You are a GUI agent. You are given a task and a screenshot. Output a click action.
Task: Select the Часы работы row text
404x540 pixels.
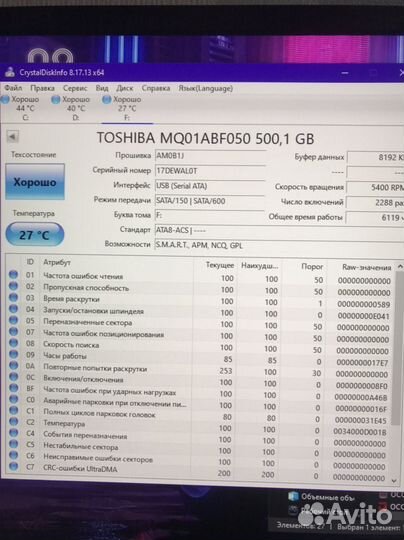pyautogui.click(x=65, y=356)
